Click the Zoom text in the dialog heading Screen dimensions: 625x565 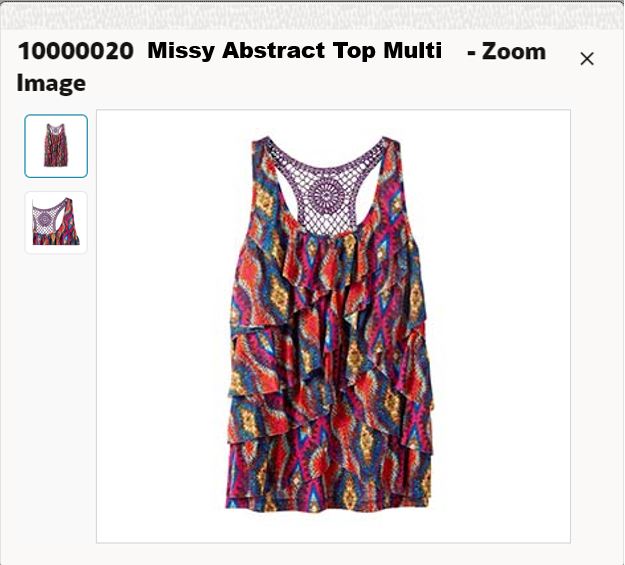pyautogui.click(x=514, y=52)
